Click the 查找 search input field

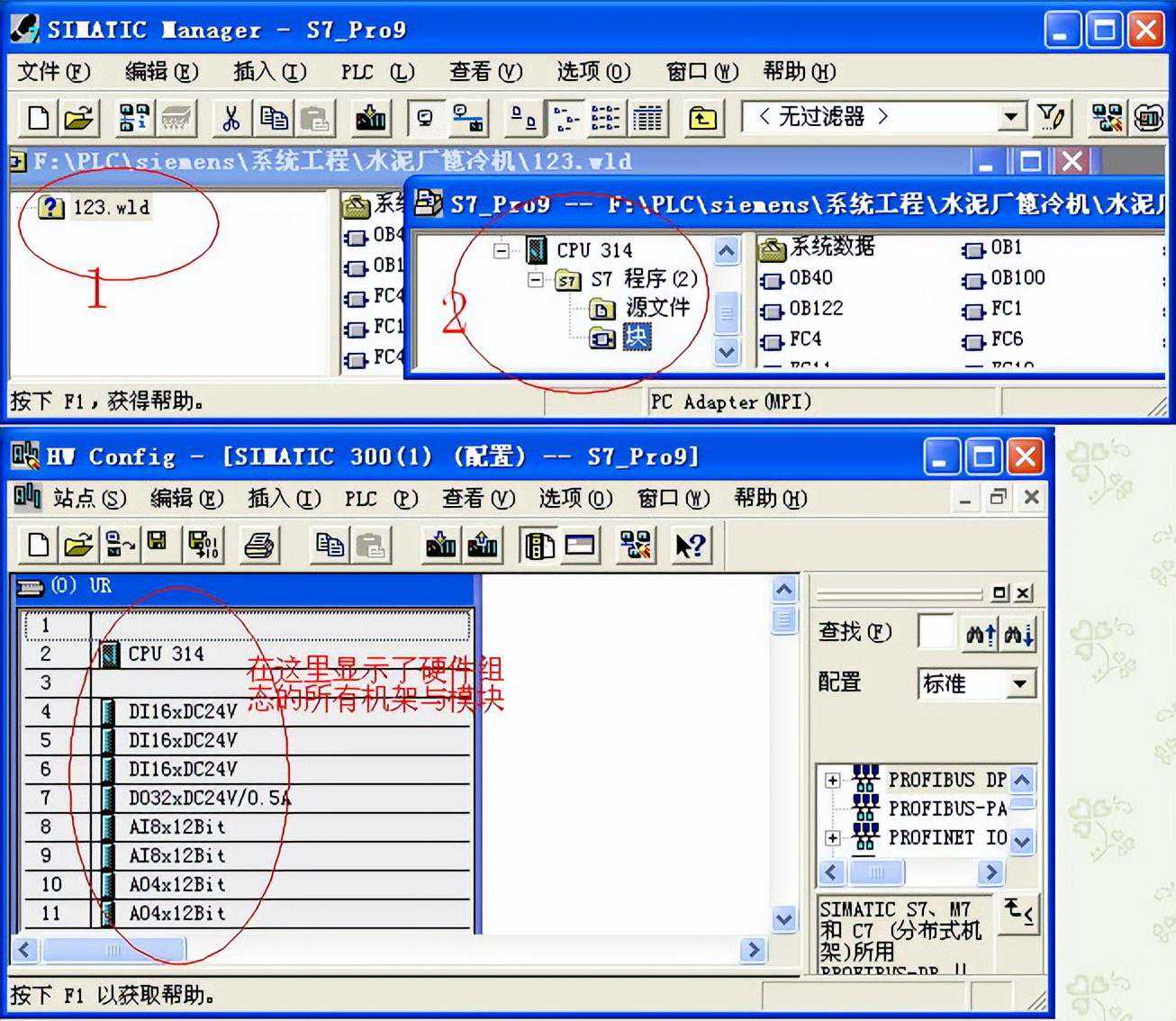(935, 633)
